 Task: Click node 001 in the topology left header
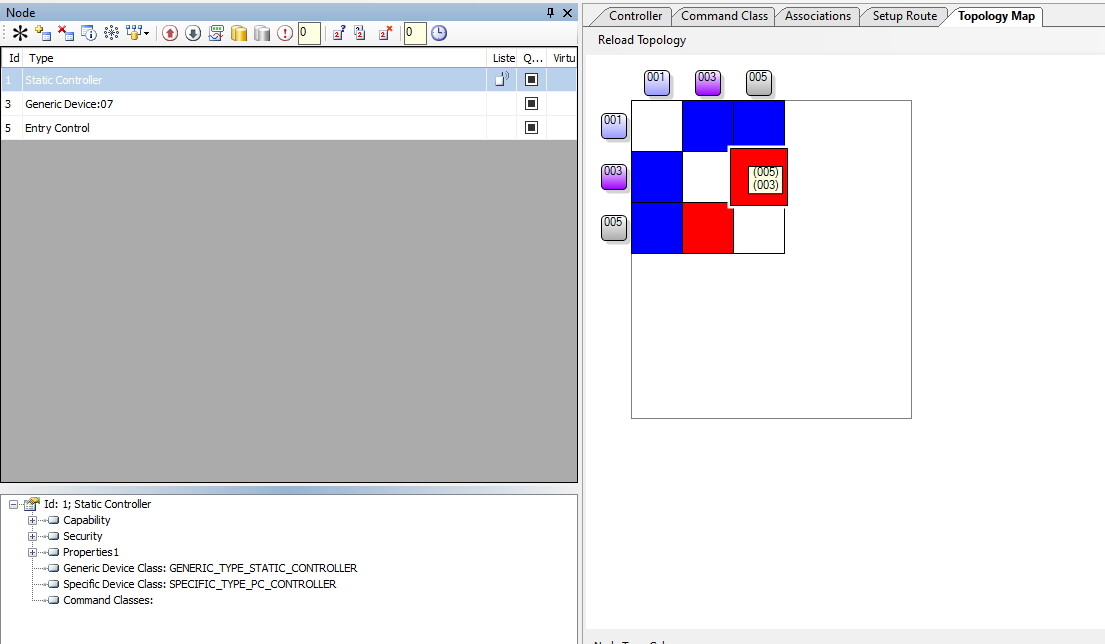coord(614,126)
